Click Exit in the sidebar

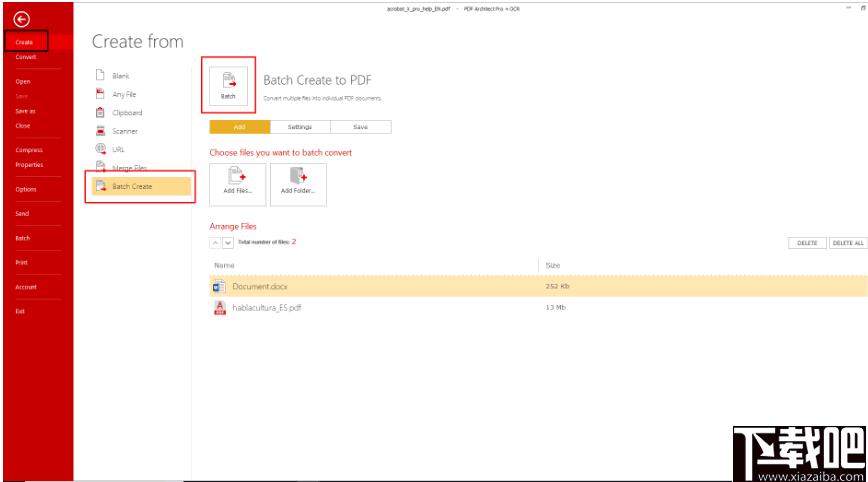tap(20, 311)
